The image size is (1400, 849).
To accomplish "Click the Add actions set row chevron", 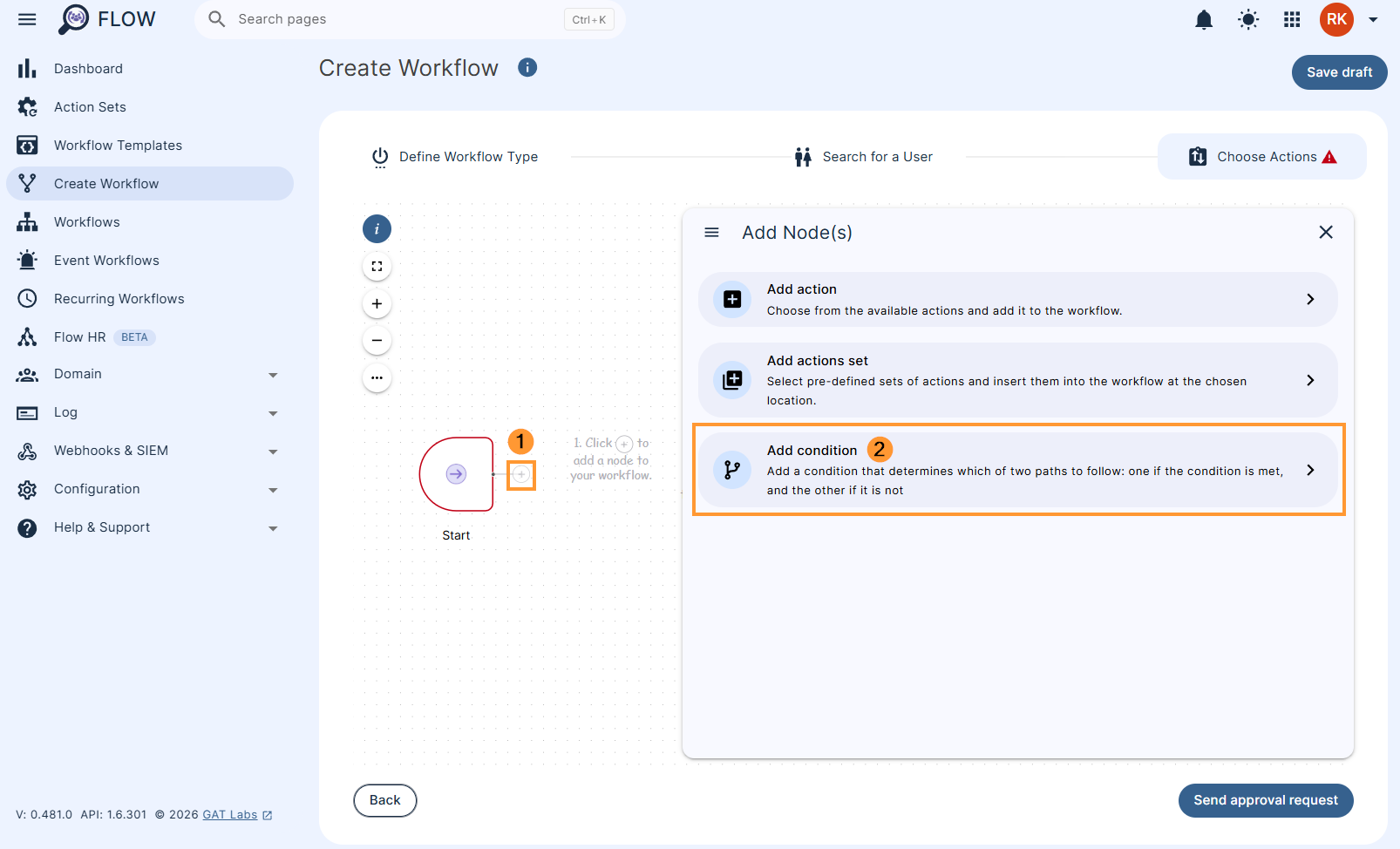I will [x=1310, y=380].
